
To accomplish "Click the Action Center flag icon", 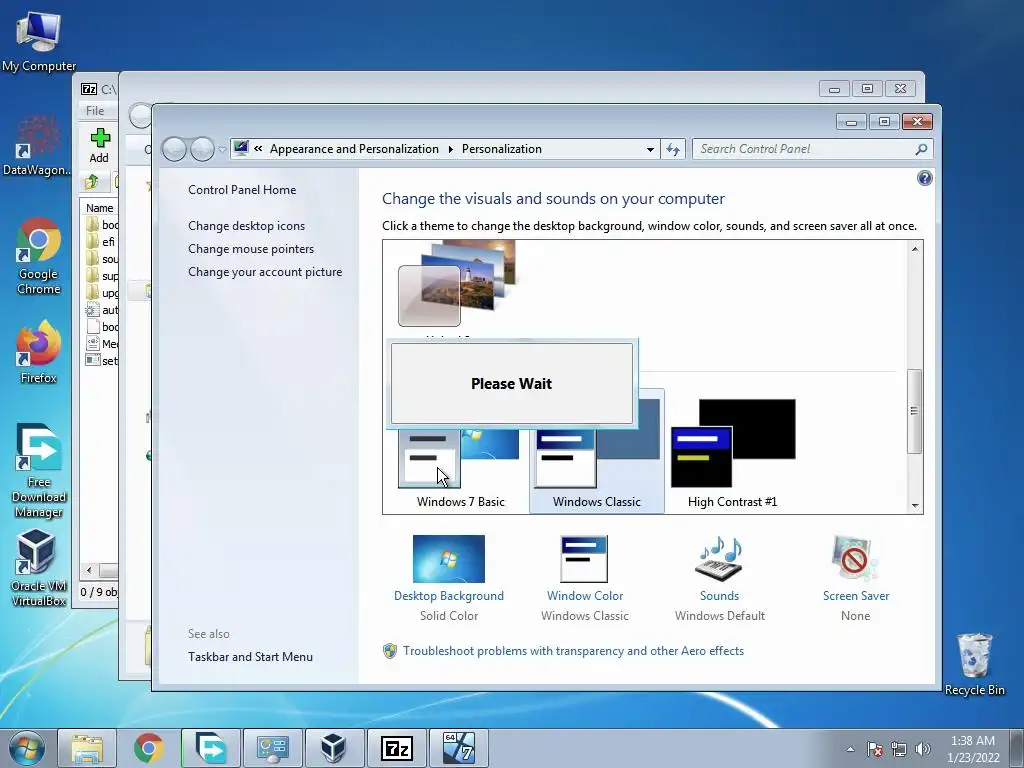I will pyautogui.click(x=875, y=749).
